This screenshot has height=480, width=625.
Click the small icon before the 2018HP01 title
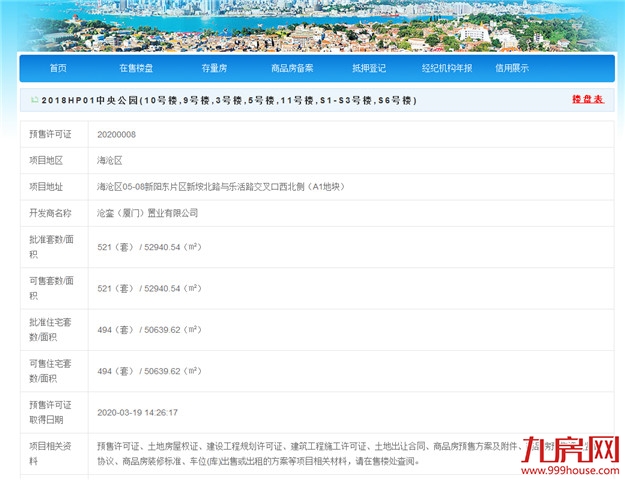[x=35, y=100]
